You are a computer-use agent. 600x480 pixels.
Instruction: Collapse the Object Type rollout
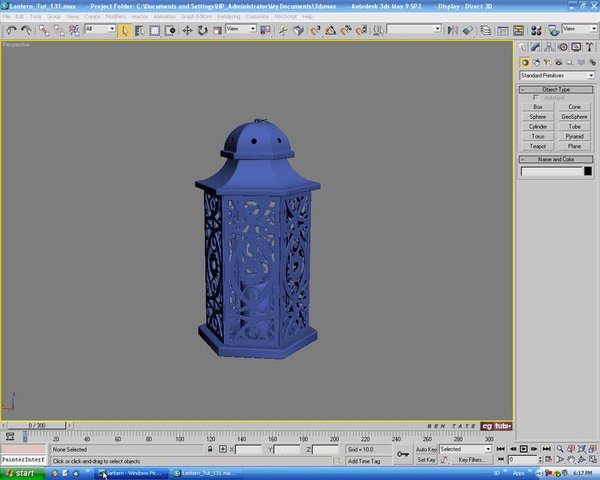point(557,89)
